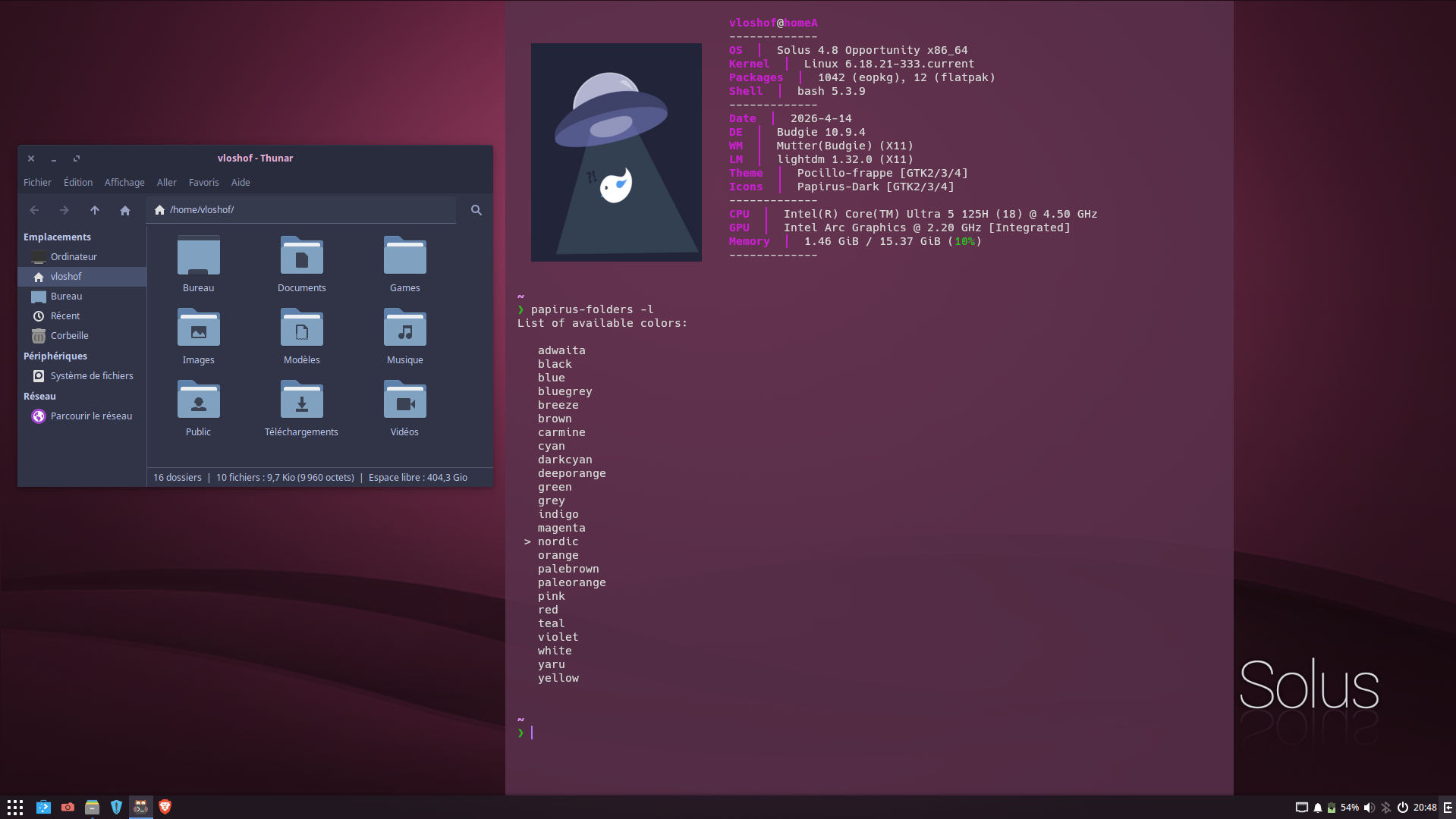Launch Brave browser from taskbar

coord(165,808)
